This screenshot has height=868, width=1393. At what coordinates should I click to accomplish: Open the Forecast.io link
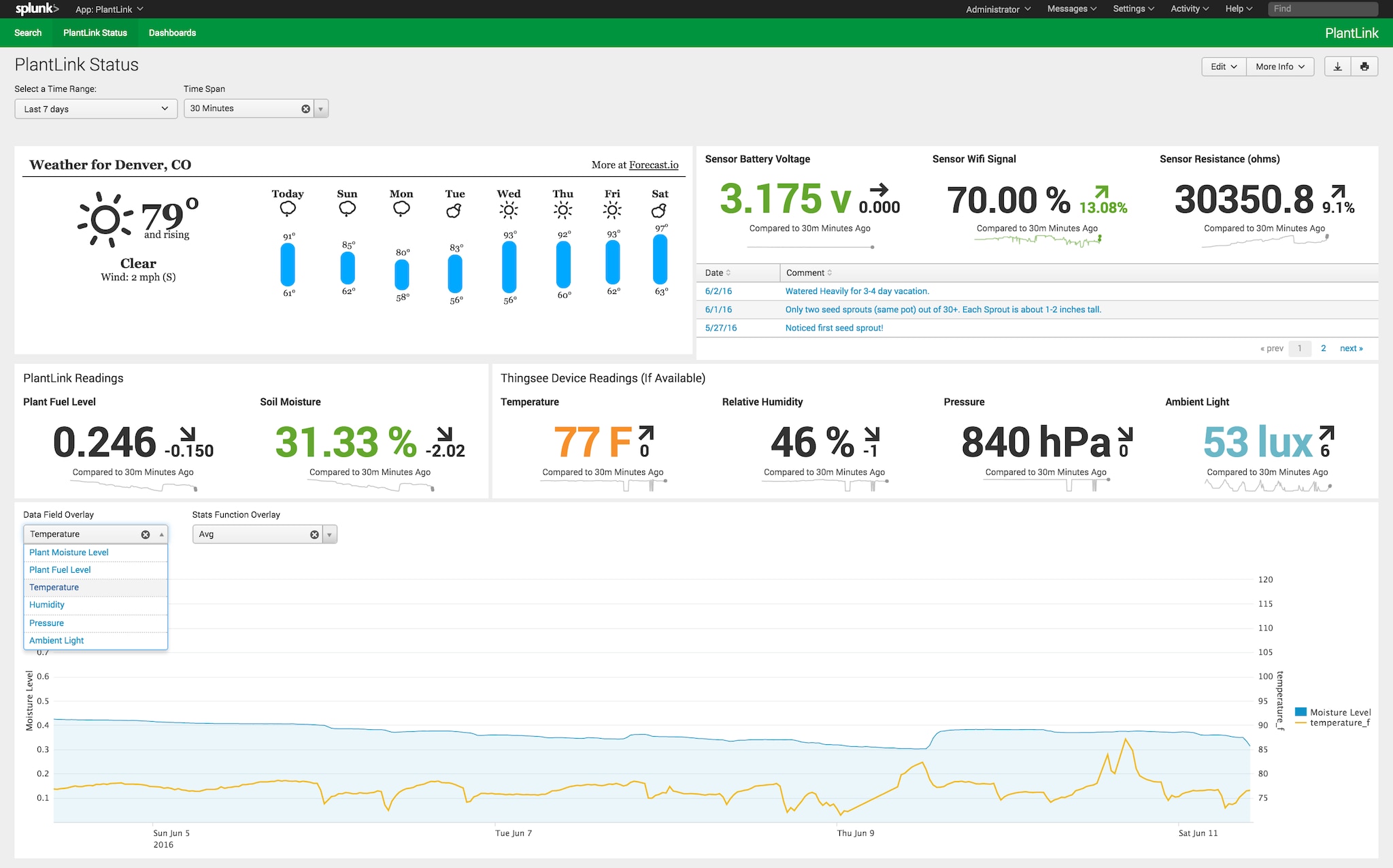pyautogui.click(x=654, y=165)
